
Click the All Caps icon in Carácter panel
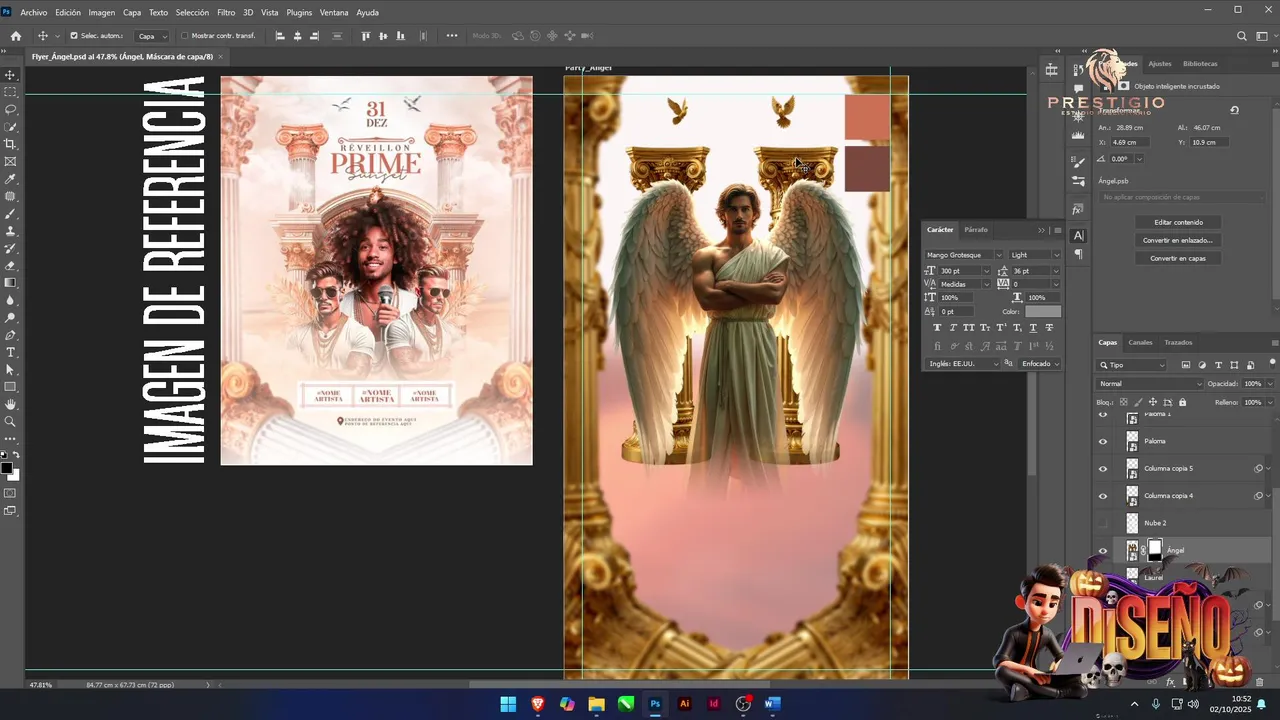[x=969, y=328]
